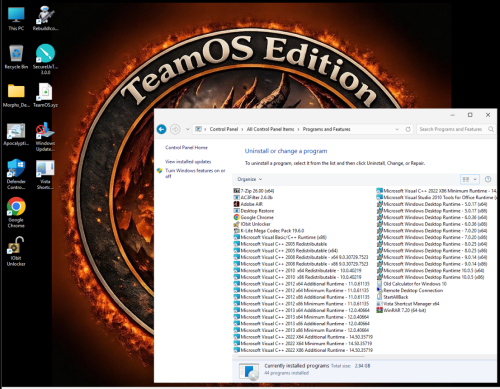
Task: Click the refresh button beside address bar
Action: (x=408, y=129)
